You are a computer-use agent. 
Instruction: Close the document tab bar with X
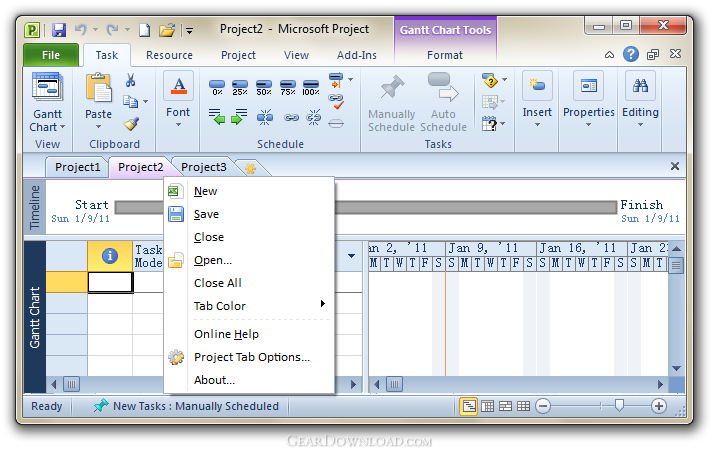[x=675, y=166]
